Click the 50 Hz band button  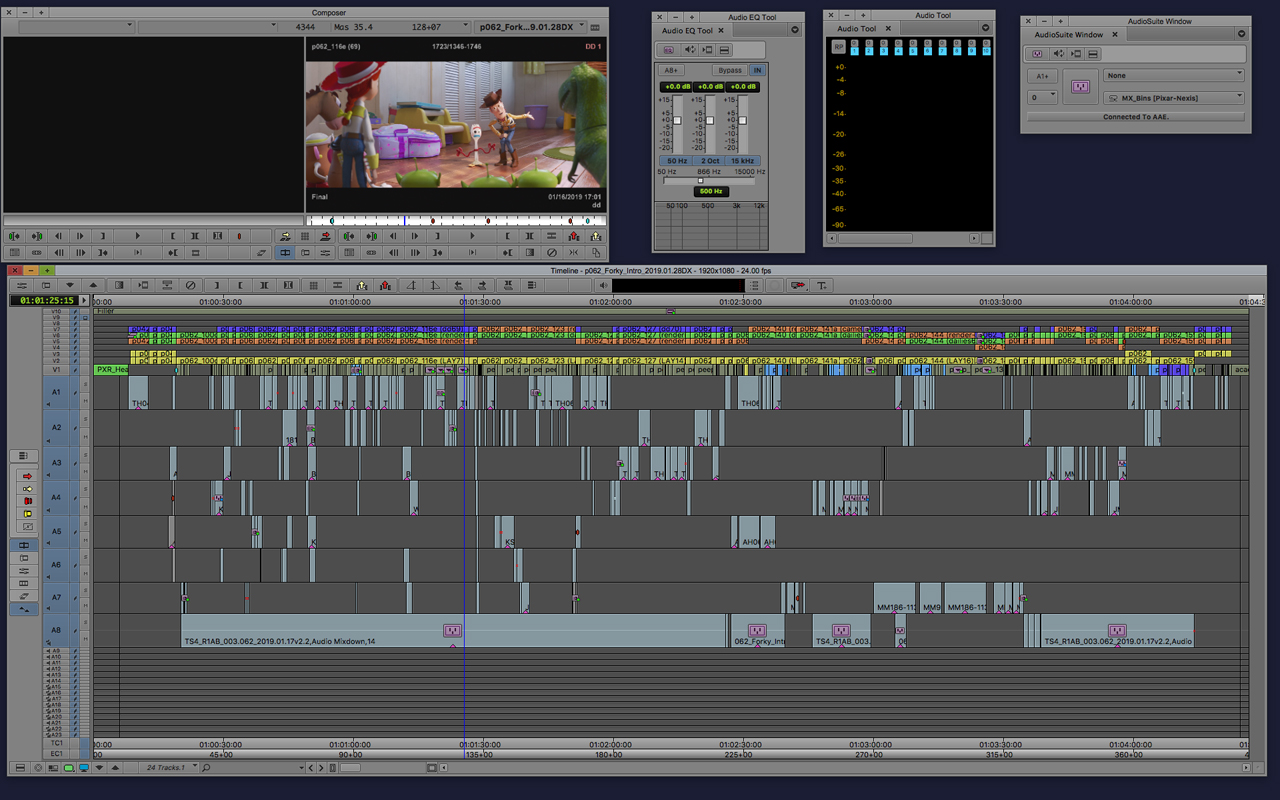pyautogui.click(x=677, y=160)
